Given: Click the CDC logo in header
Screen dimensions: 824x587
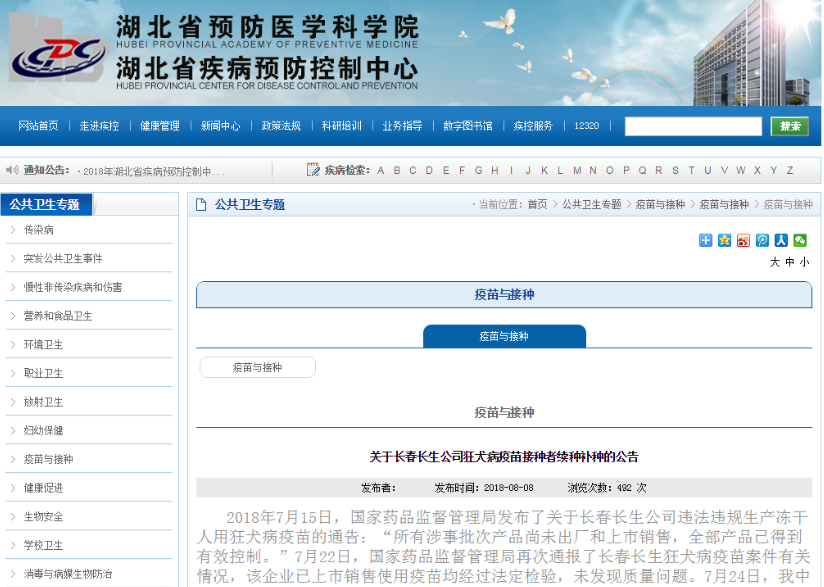Looking at the screenshot, I should pyautogui.click(x=58, y=59).
